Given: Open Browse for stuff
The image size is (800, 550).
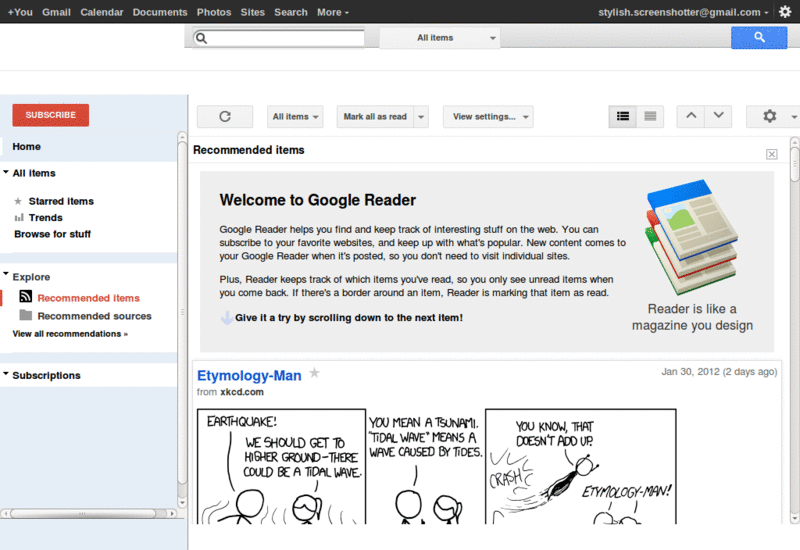Looking at the screenshot, I should [x=53, y=234].
